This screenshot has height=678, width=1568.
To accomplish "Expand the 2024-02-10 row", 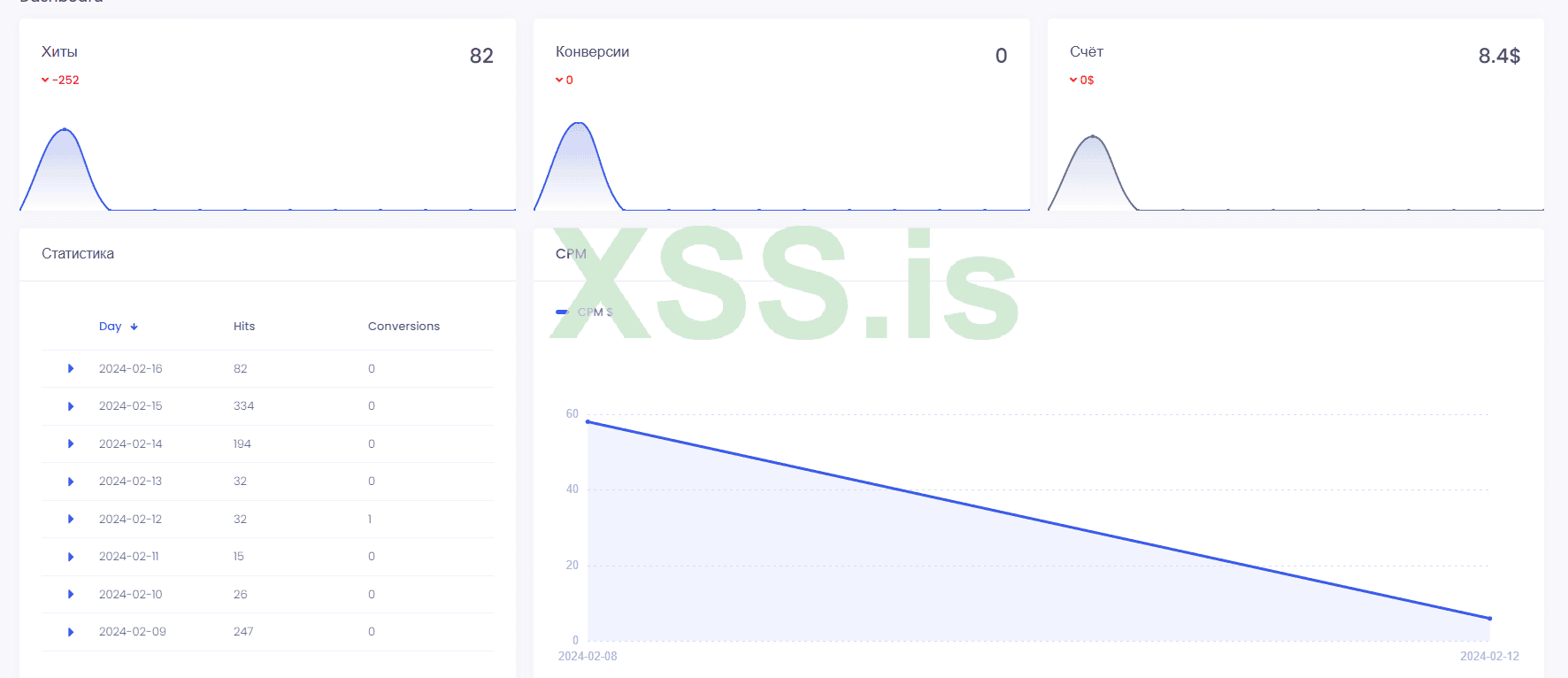I will coord(71,594).
